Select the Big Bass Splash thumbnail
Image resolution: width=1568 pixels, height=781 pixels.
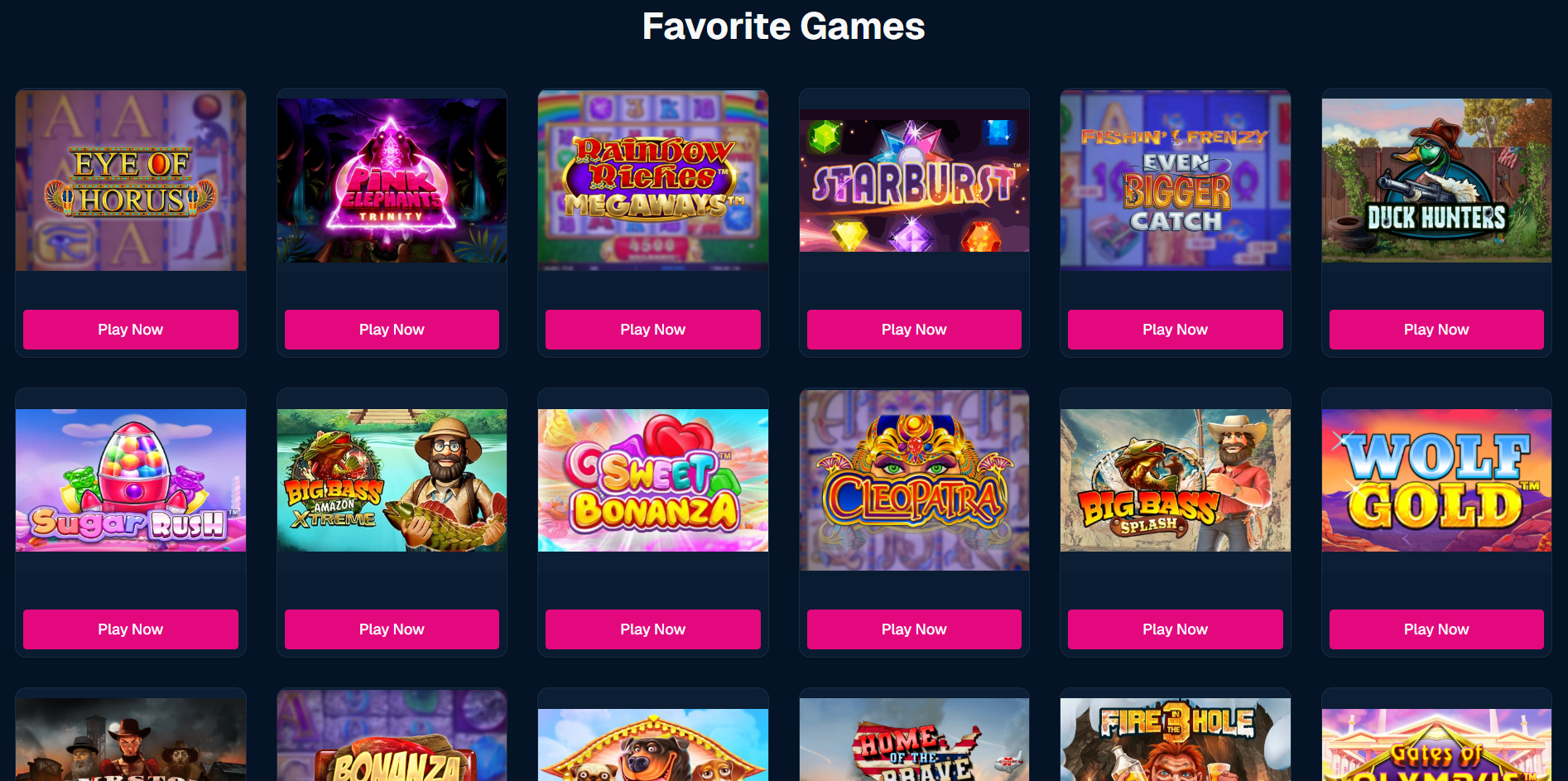coord(1176,480)
